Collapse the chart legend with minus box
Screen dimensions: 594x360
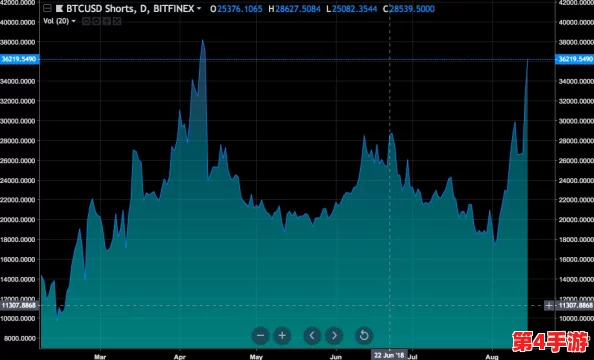pos(47,8)
